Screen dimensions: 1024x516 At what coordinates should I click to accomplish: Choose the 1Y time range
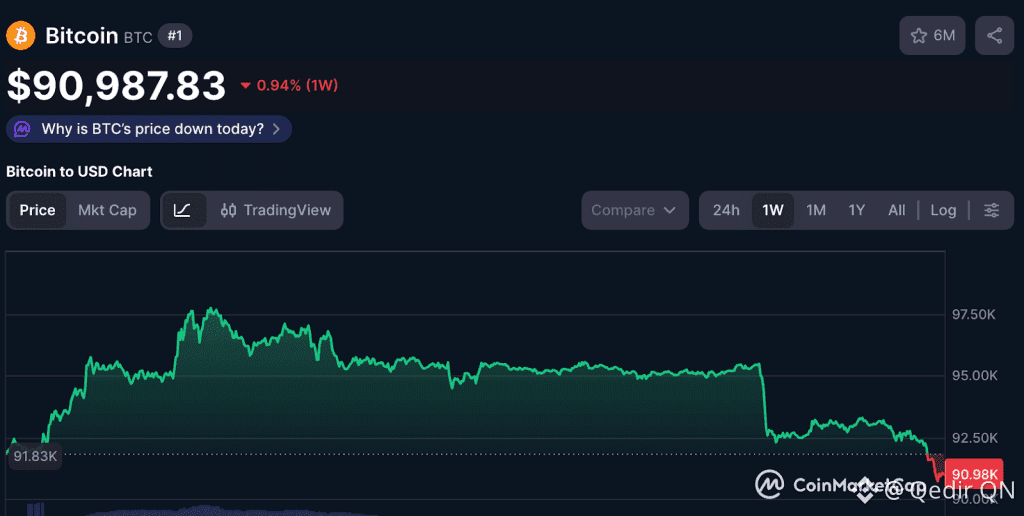(x=856, y=210)
